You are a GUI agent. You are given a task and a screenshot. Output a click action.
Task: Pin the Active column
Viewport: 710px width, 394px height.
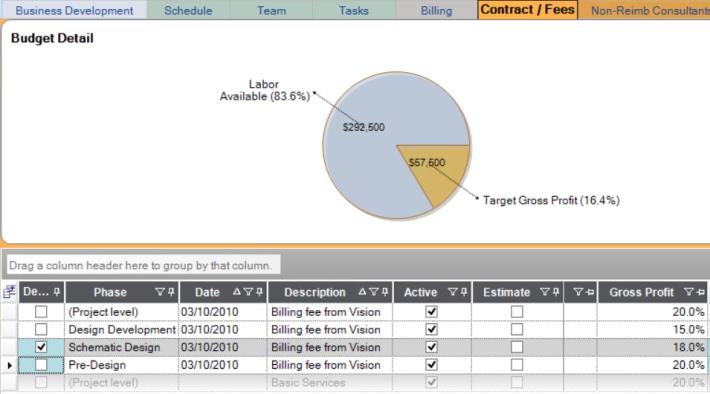click(x=464, y=292)
